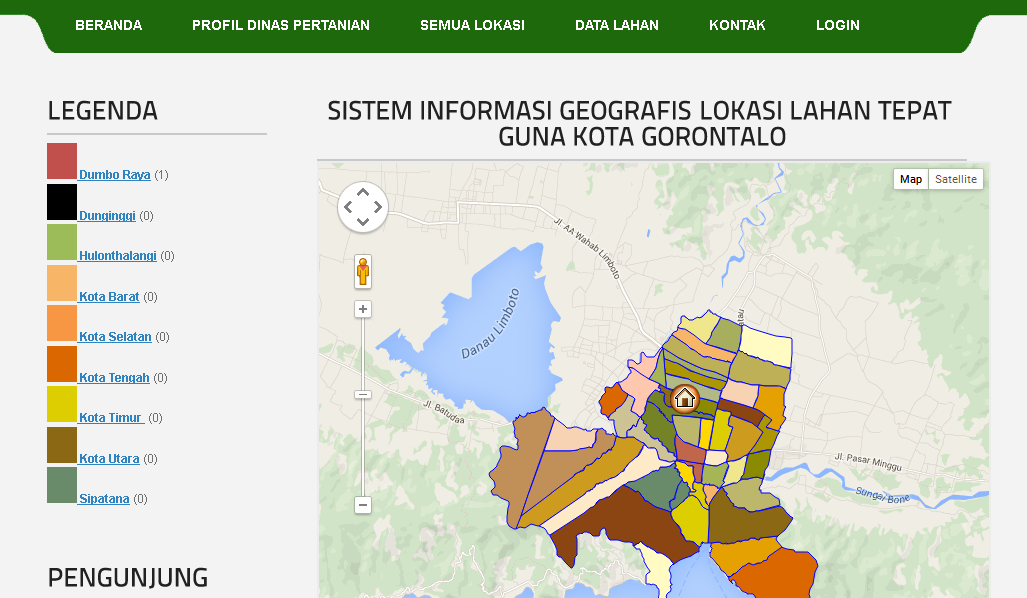This screenshot has height=598, width=1027.
Task: Select the house location marker on the map
Action: 684,399
